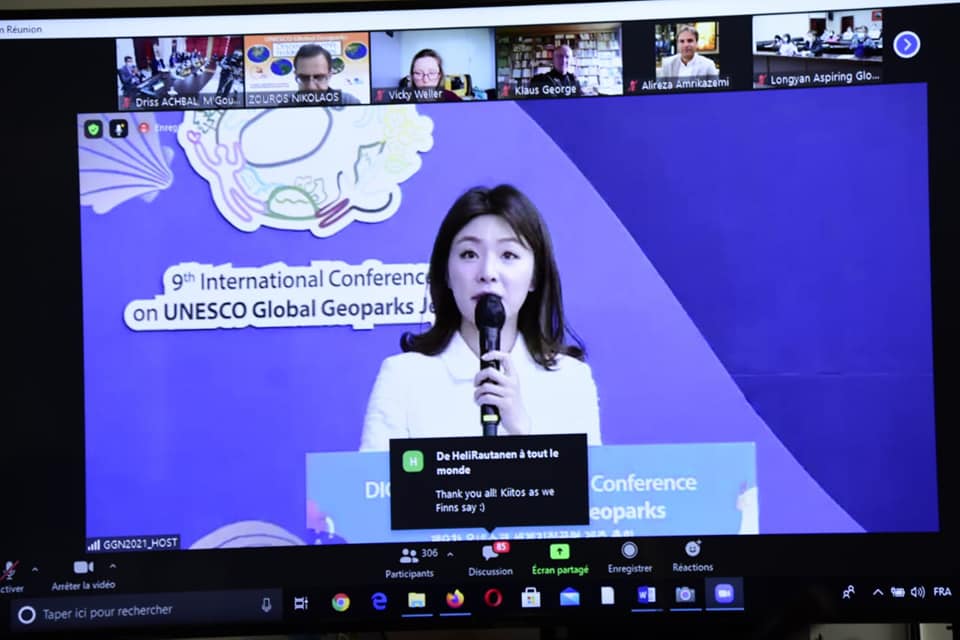Click the green encryption shield icon

94,129
